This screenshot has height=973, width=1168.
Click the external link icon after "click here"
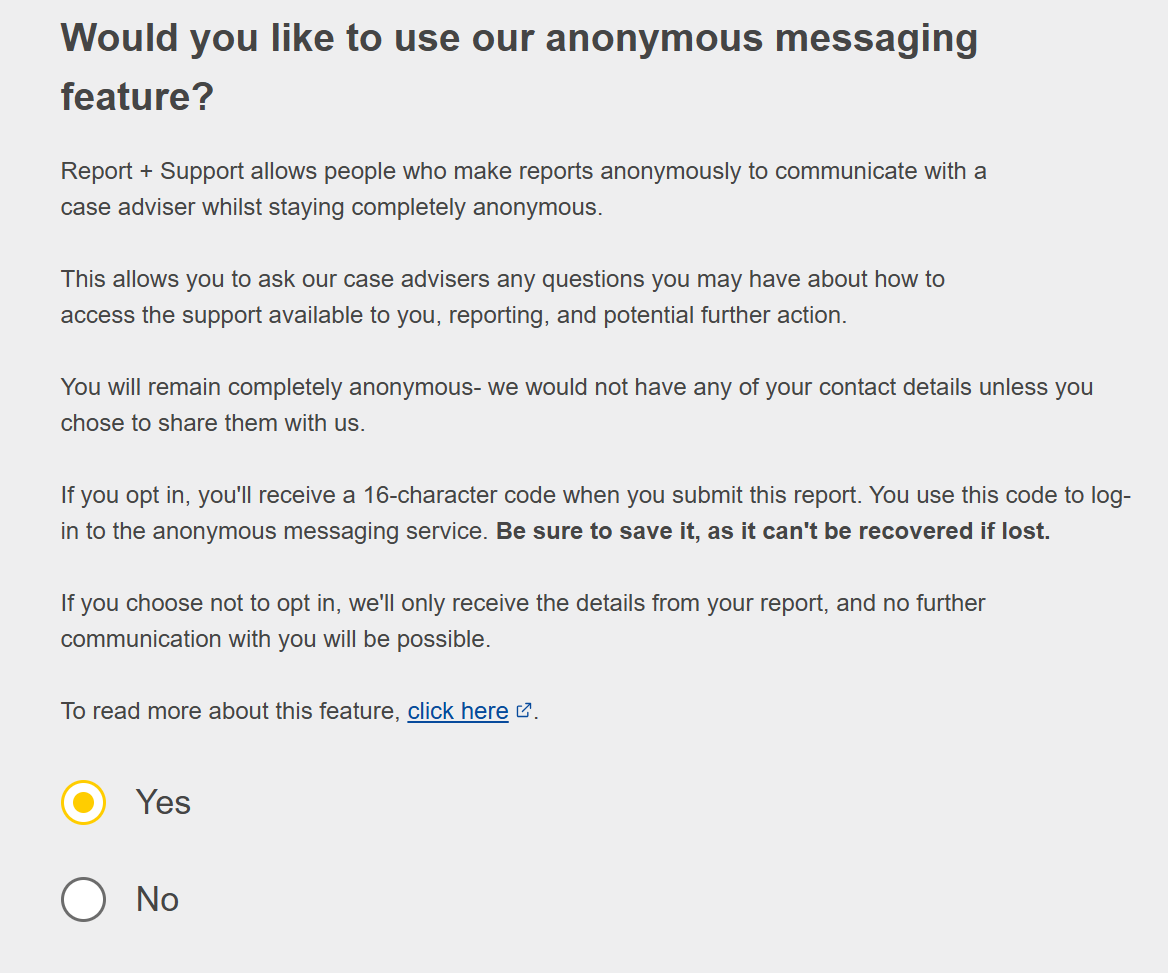pos(524,710)
